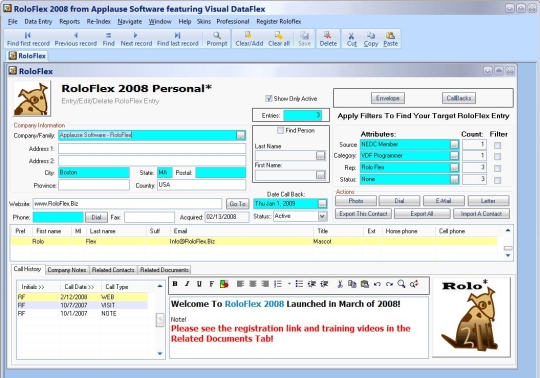Open the Rep attribute lookup

coord(455,168)
